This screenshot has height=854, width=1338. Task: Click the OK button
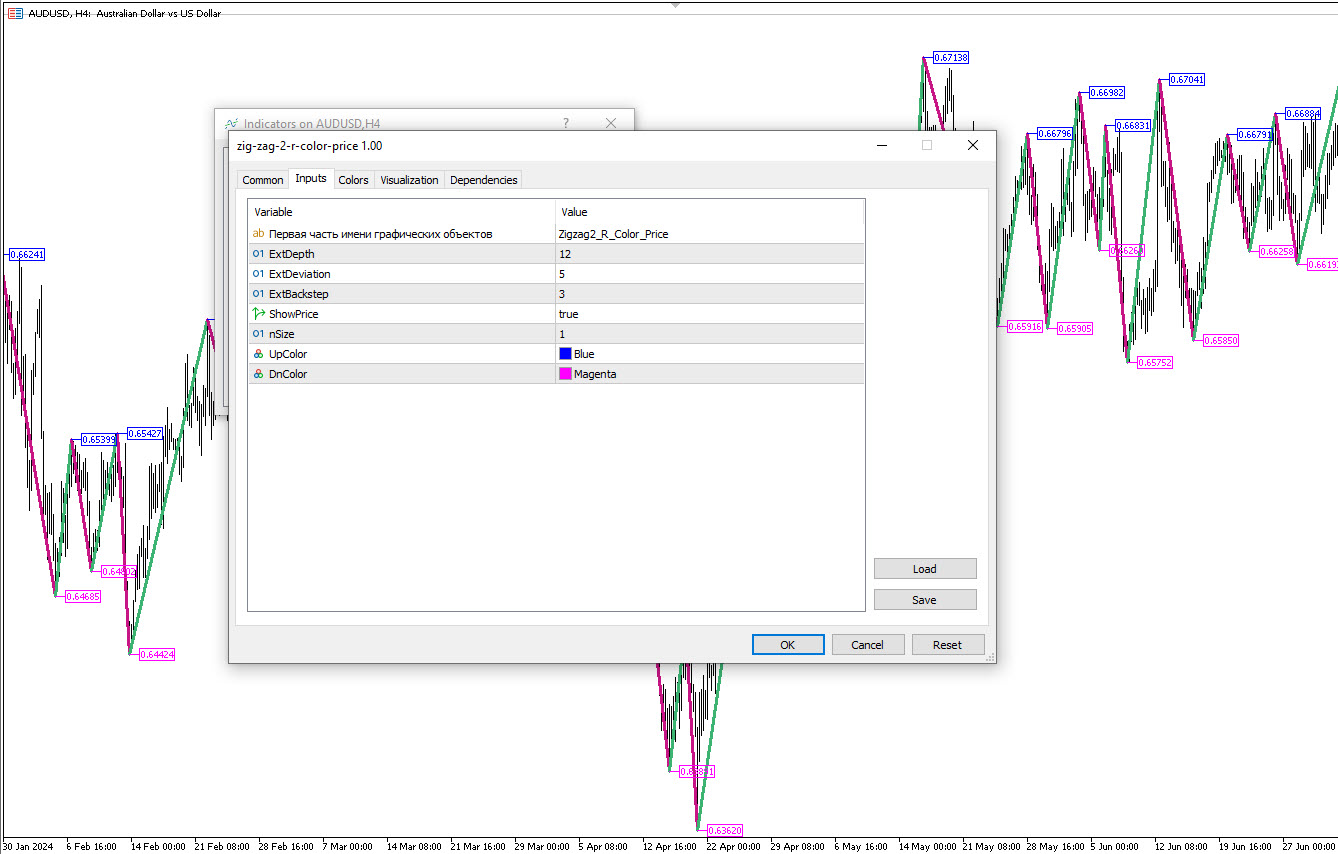788,645
